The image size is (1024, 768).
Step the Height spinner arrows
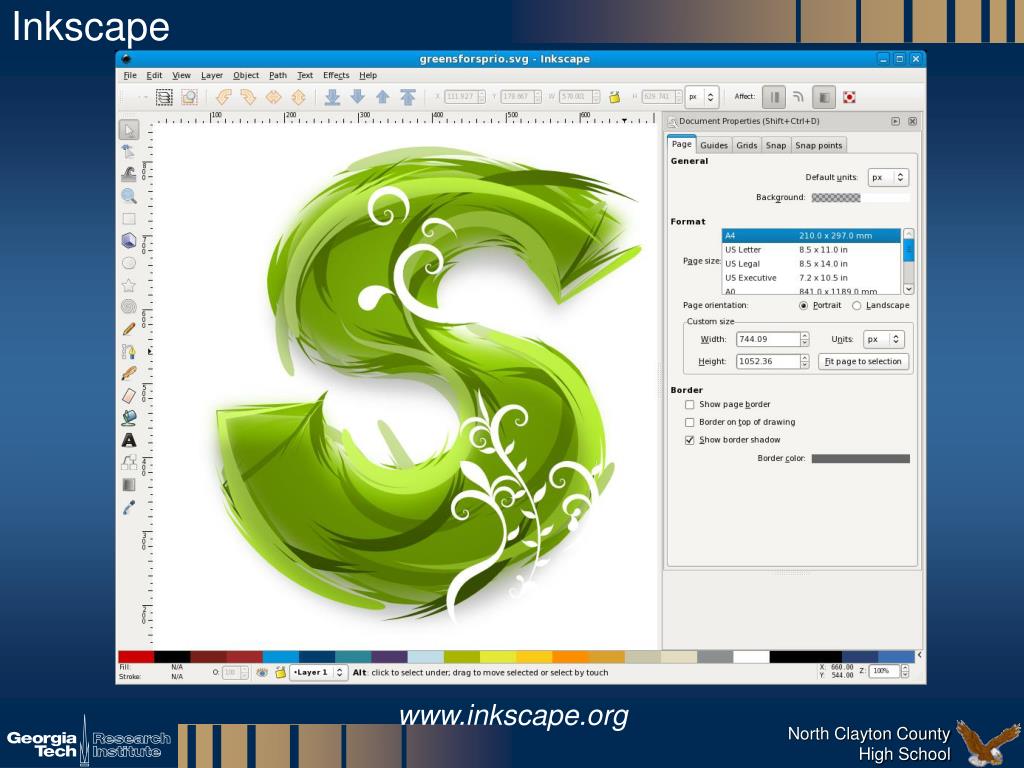pos(805,361)
